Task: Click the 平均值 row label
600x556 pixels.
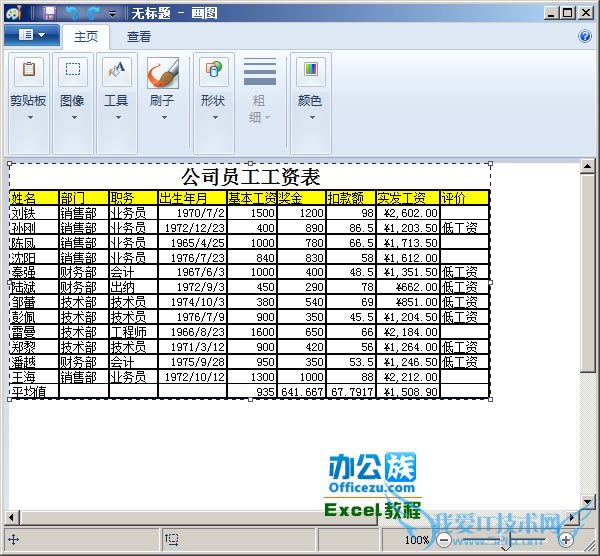Action: 34,392
